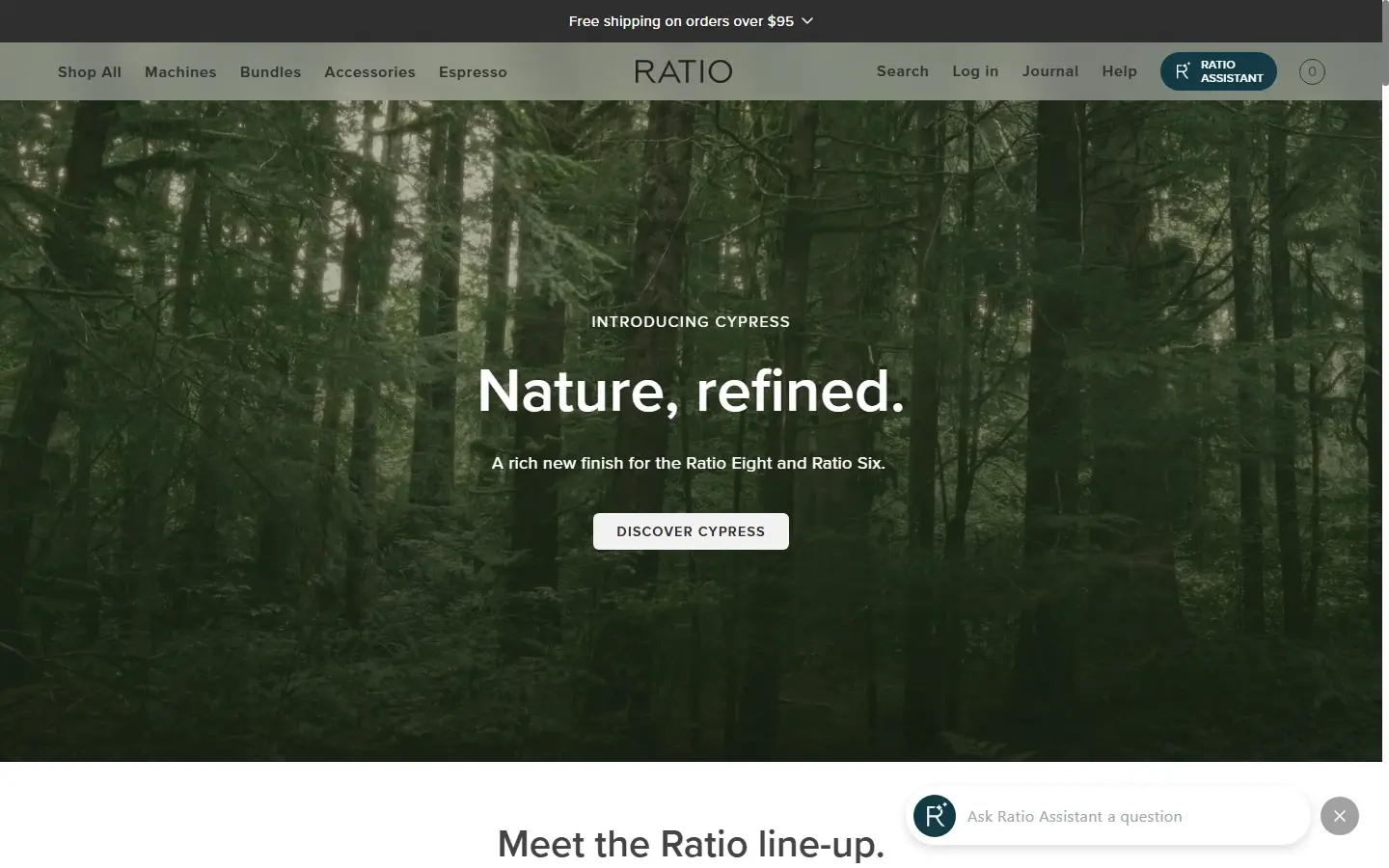This screenshot has width=1389, height=868.
Task: Expand the free shipping announcement chevron
Action: (808, 20)
